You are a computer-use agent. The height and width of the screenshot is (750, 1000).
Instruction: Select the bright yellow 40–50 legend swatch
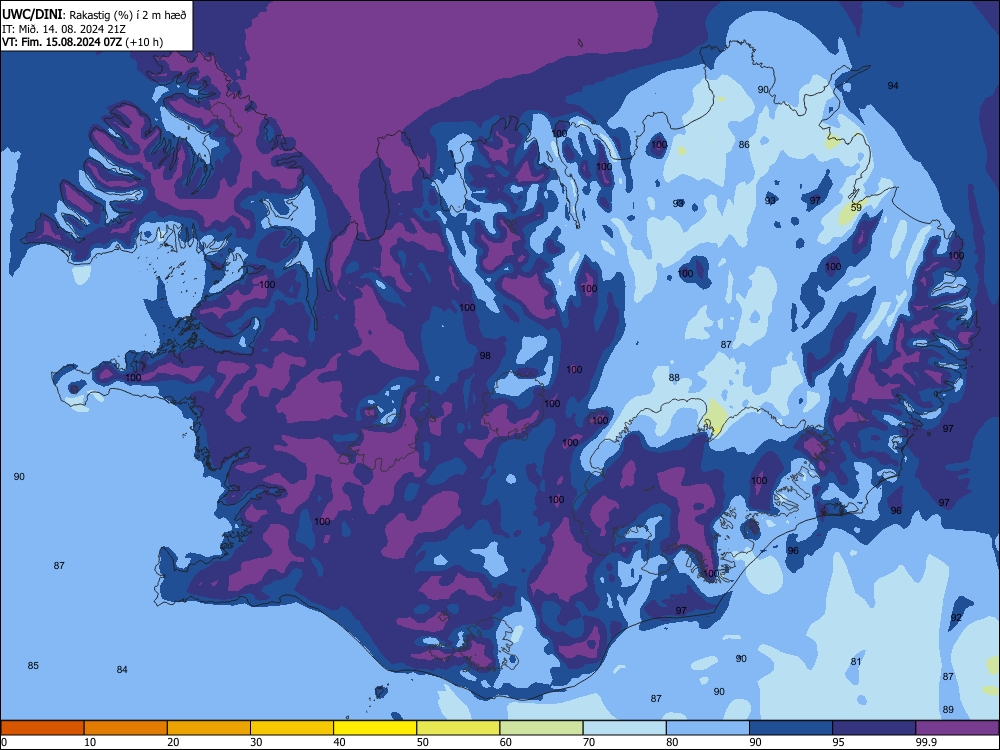coord(375,728)
